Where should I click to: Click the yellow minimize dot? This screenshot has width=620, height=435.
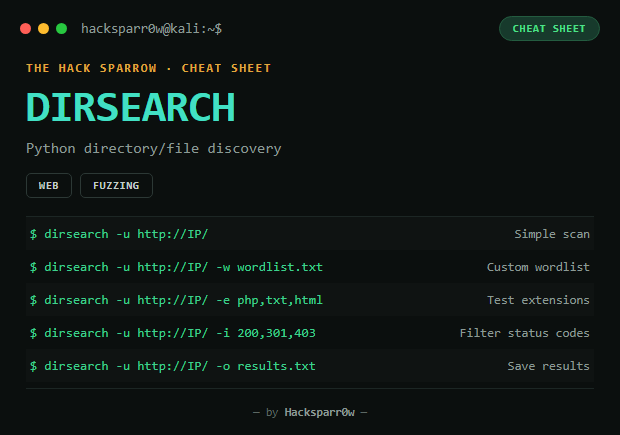click(43, 29)
